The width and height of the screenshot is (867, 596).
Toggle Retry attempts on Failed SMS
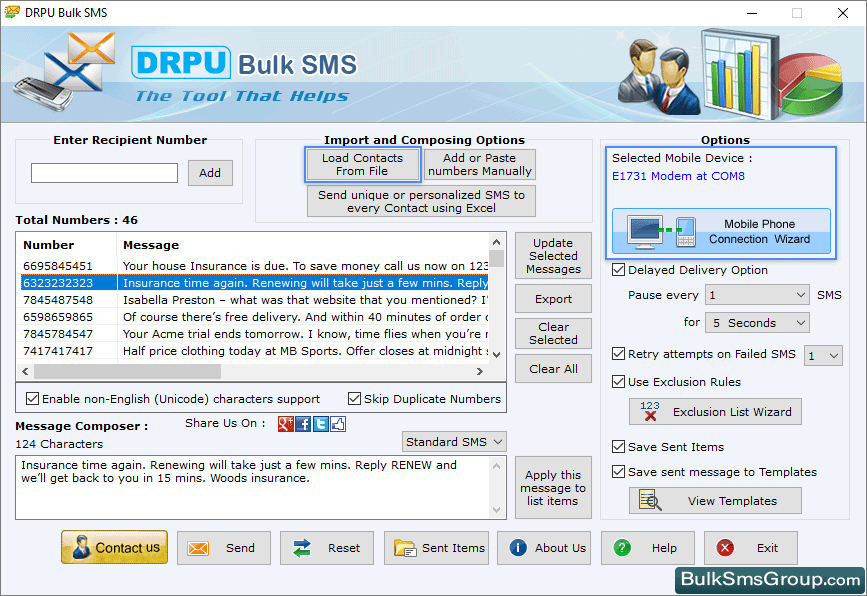(x=618, y=354)
